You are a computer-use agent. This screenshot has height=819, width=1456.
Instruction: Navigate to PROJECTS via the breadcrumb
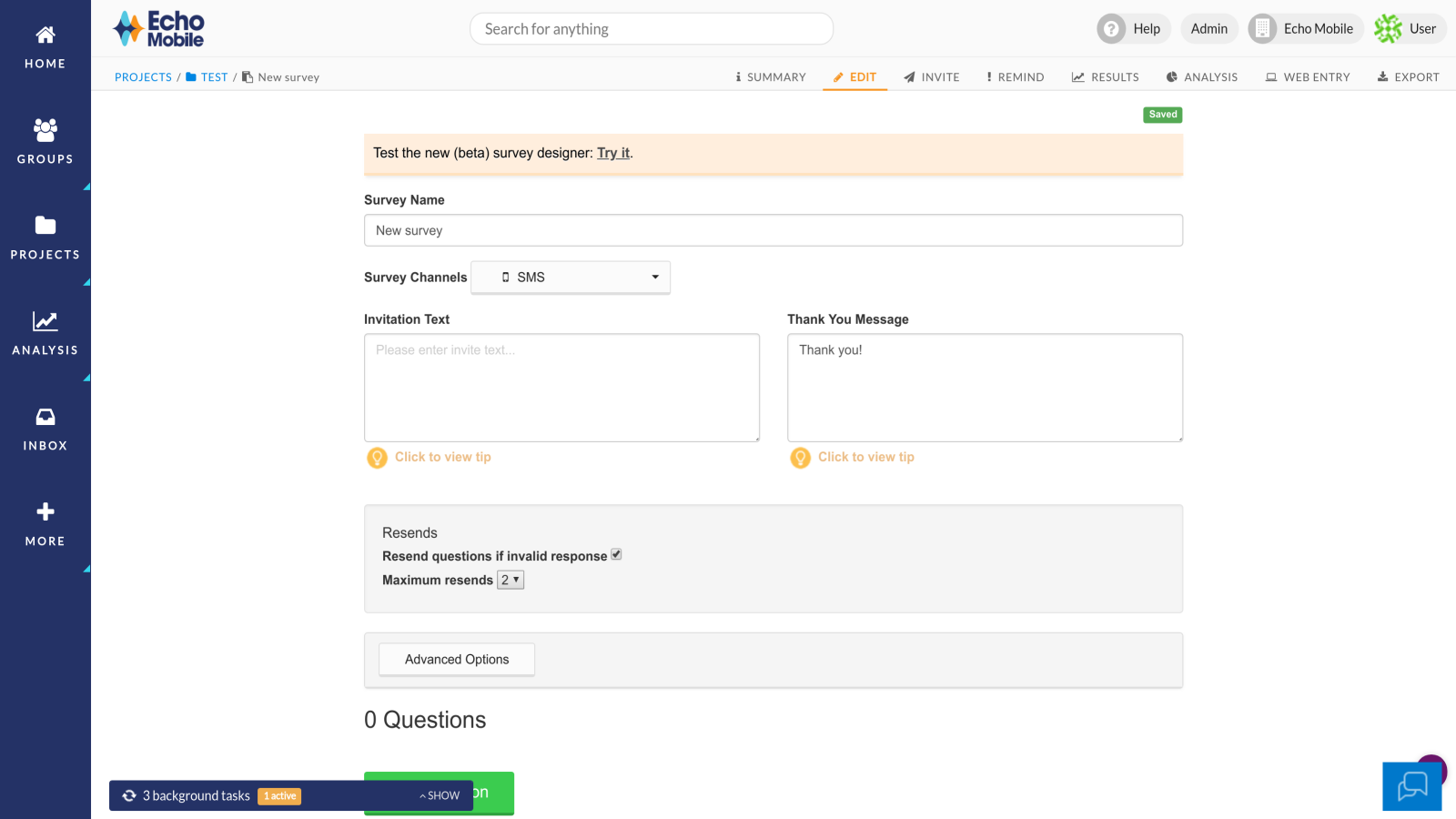coord(143,76)
